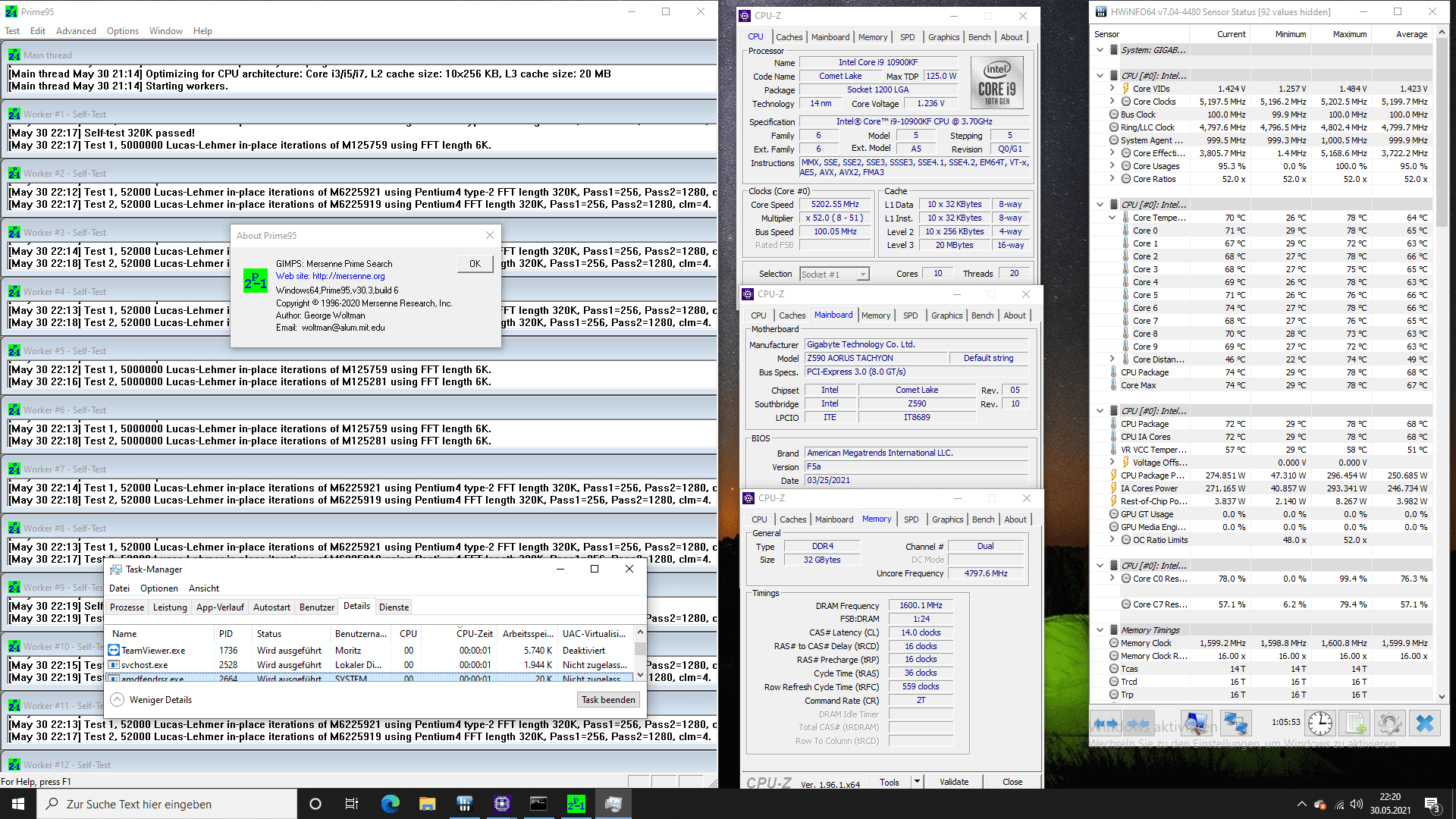1456x819 pixels.
Task: Switch to HWiNFO taskbar icon
Action: tap(464, 804)
